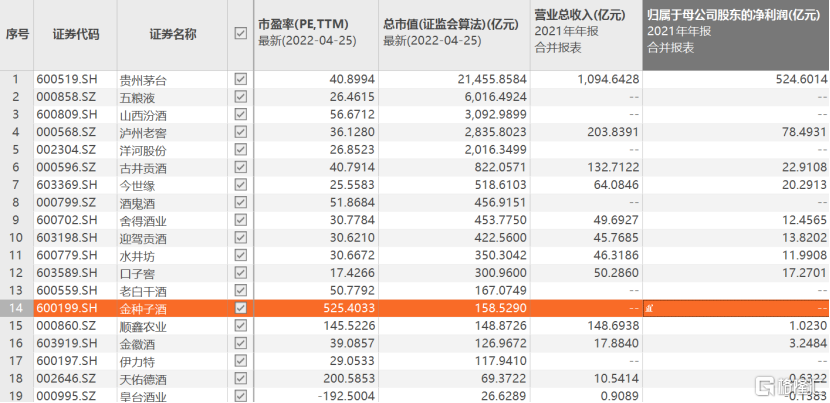The image size is (830, 403).
Task: Click PE value 56.6712 for 山西汾酒
Action: tap(351, 114)
